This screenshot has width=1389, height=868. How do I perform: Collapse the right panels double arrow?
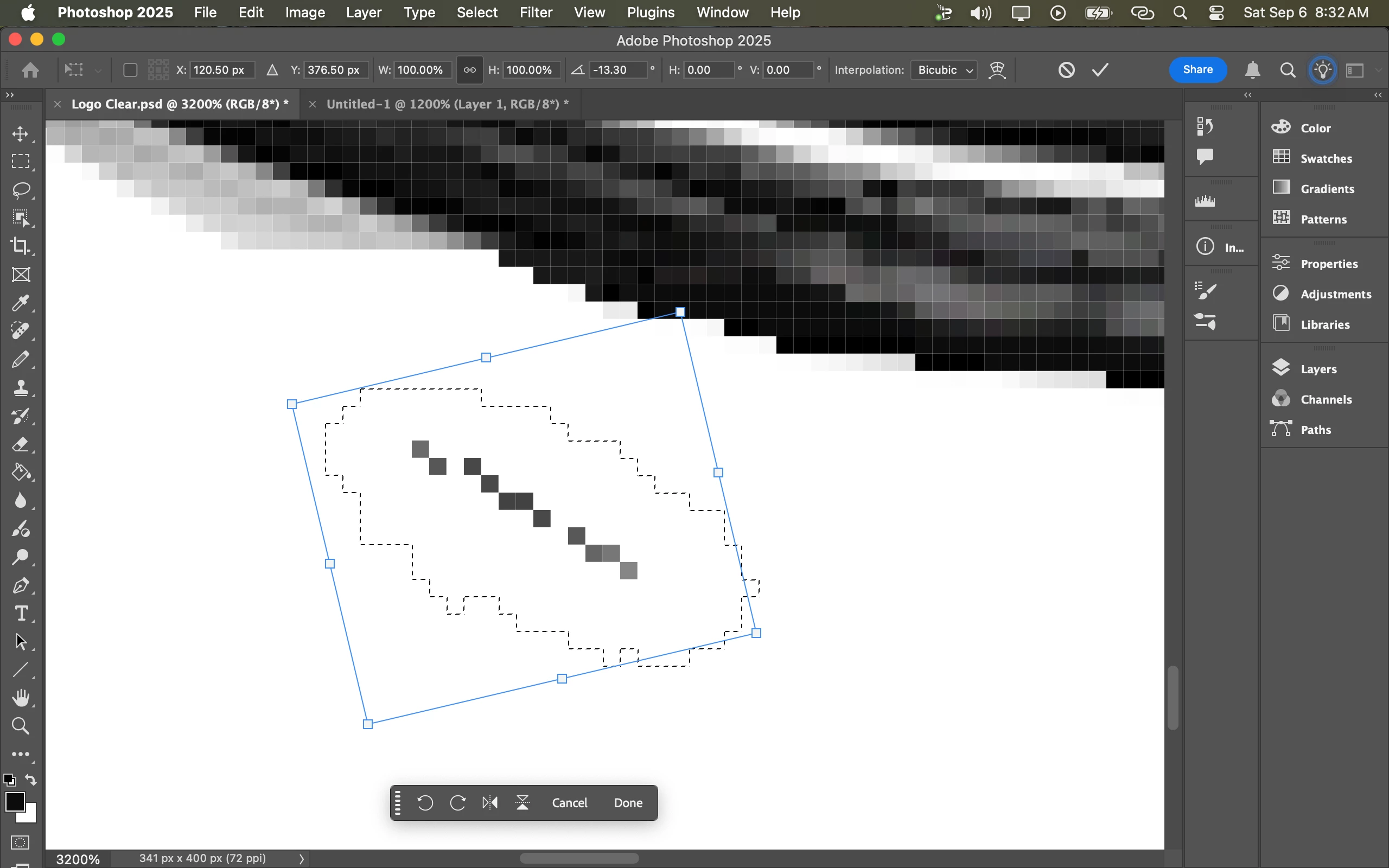point(1378,95)
